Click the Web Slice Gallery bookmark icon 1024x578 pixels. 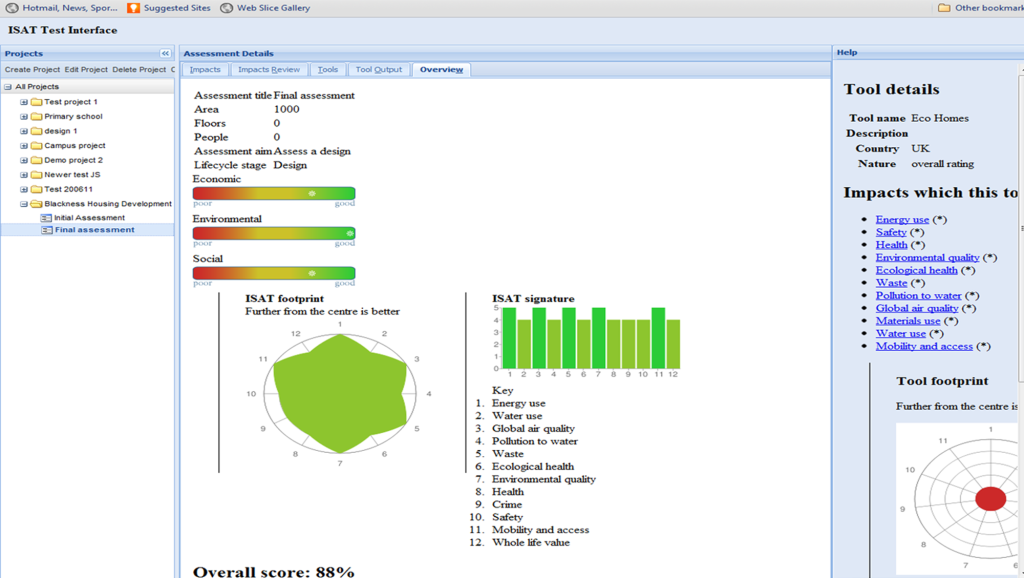click(227, 8)
